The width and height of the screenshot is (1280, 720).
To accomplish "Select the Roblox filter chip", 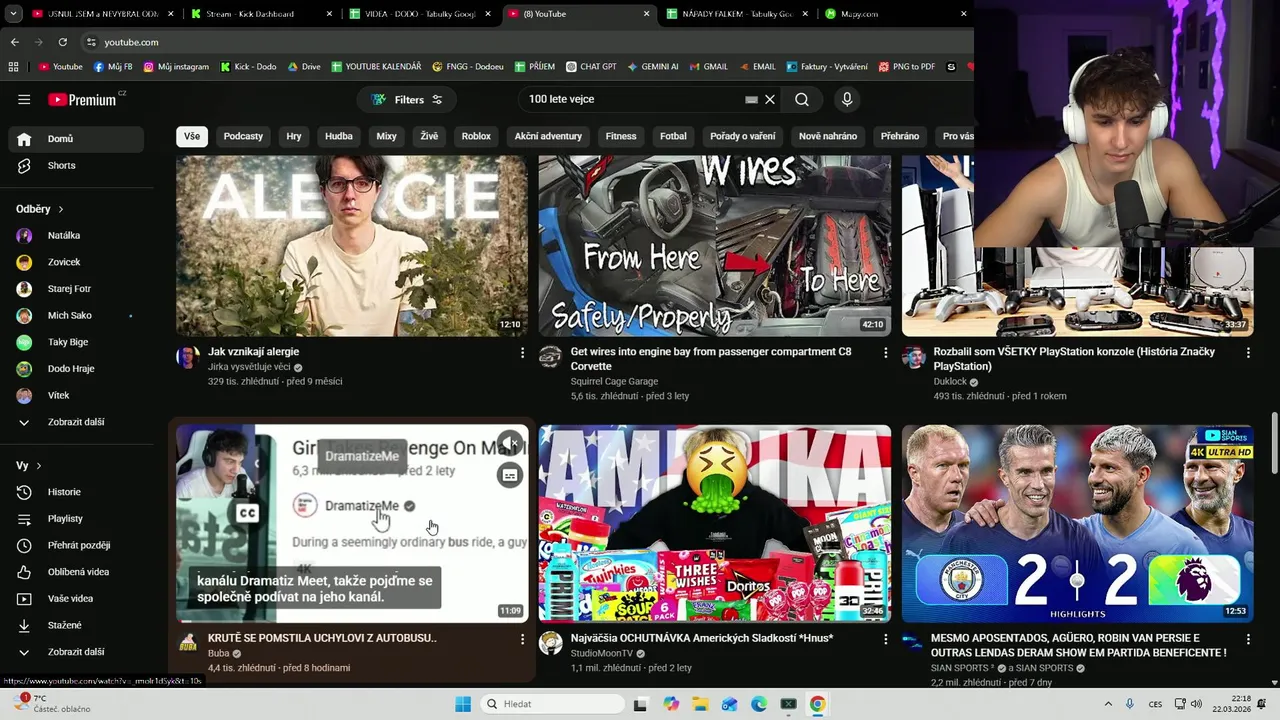I will [476, 136].
